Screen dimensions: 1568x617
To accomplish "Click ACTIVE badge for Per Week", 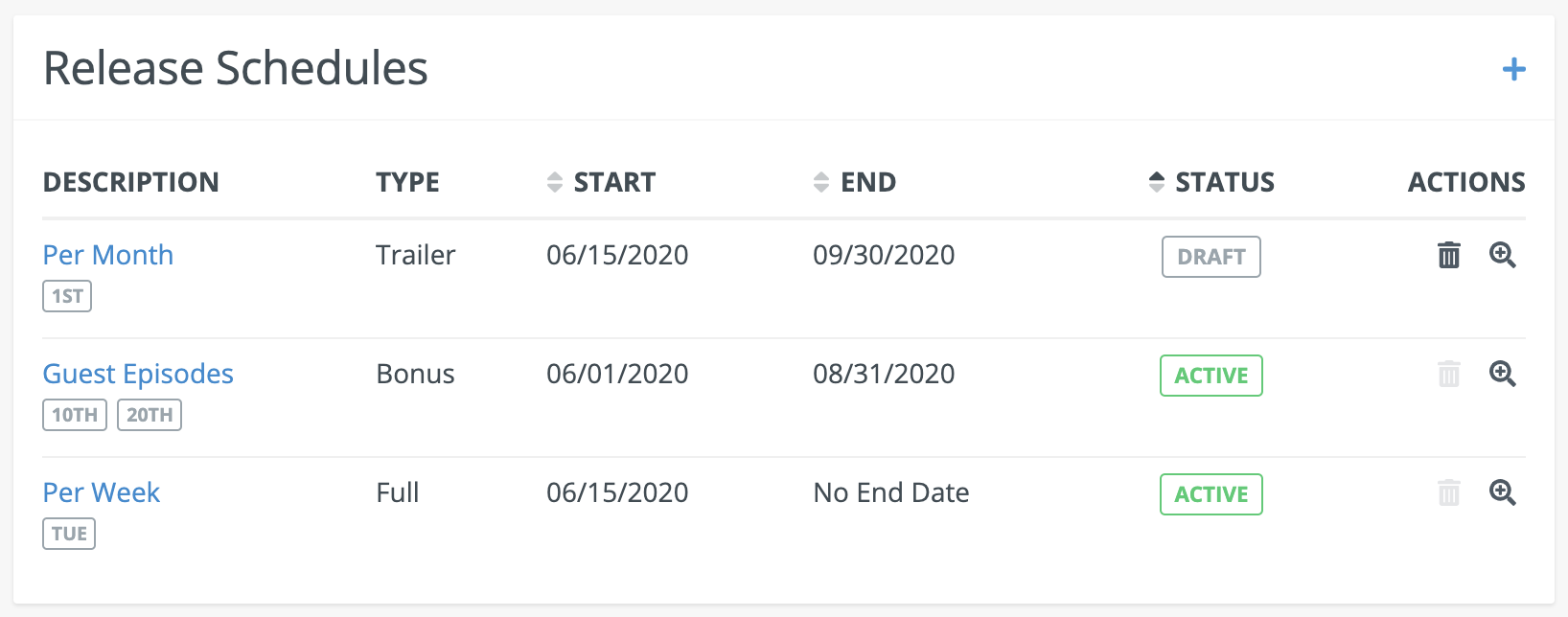I will (x=1211, y=494).
